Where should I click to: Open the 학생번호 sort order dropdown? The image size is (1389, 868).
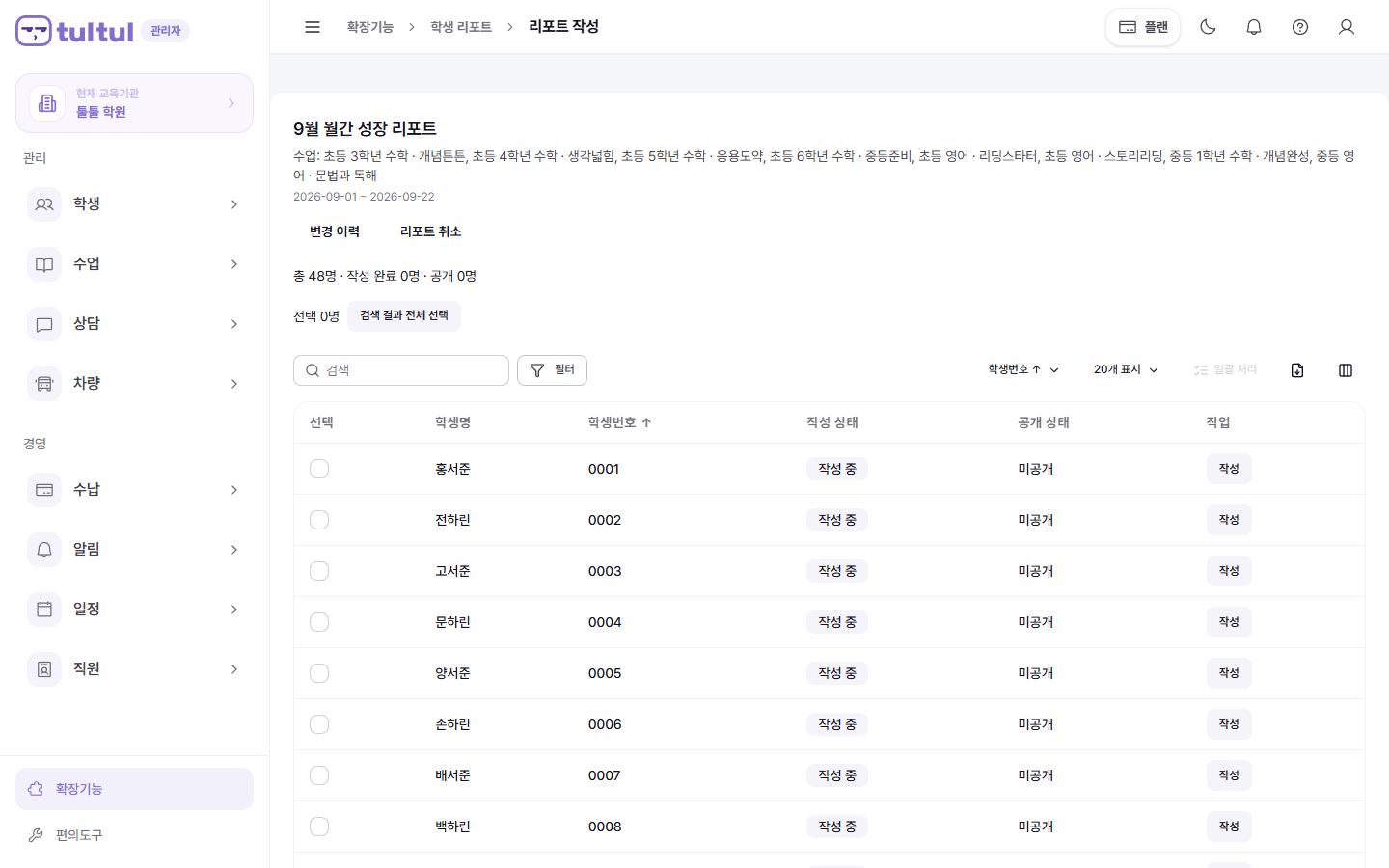1023,370
